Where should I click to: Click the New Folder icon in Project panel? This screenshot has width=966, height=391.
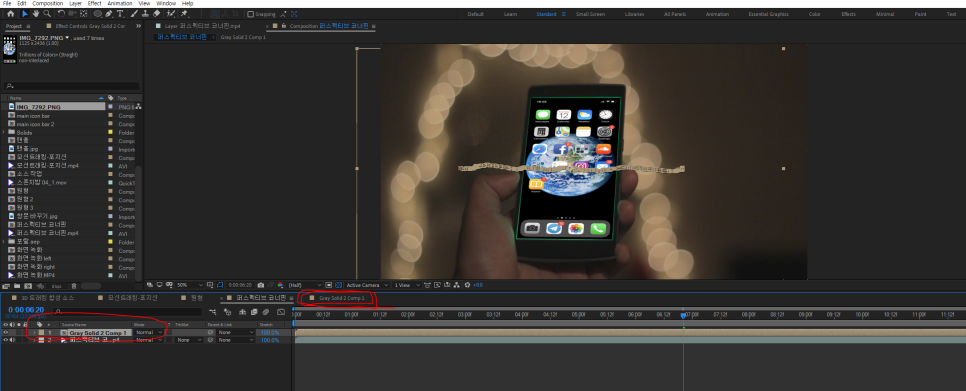click(17, 286)
